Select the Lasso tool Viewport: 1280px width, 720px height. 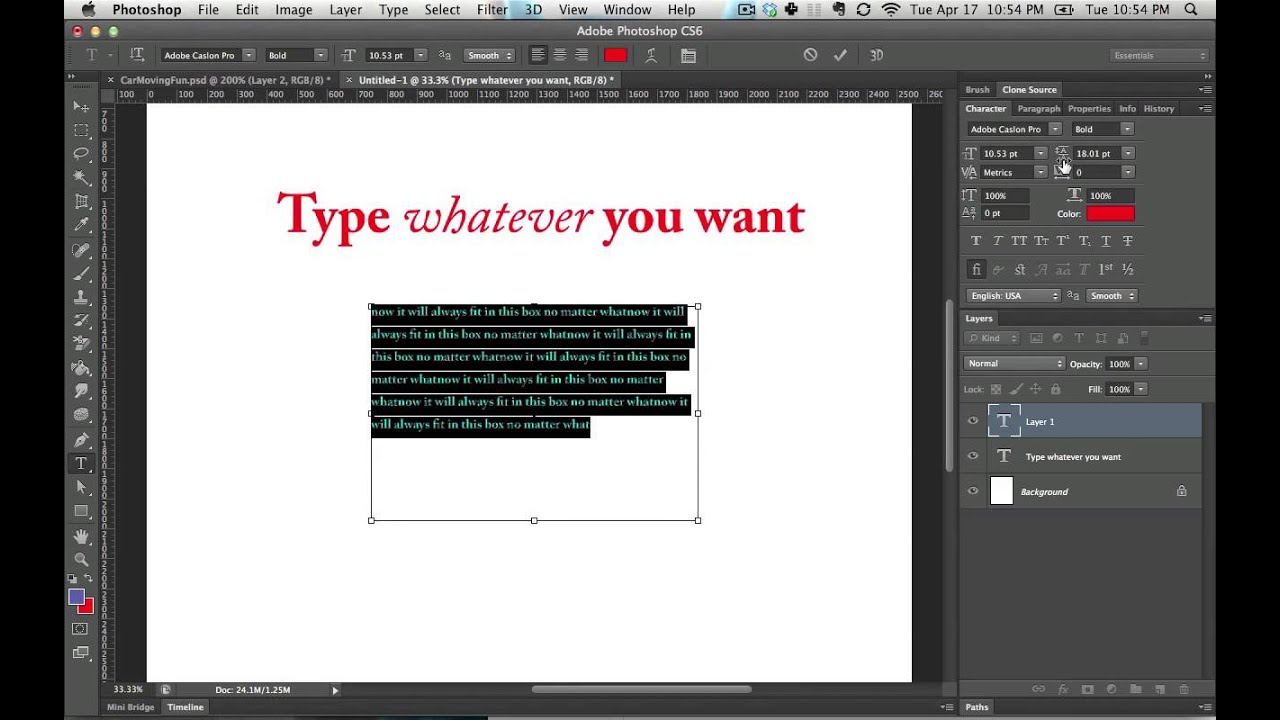pos(81,153)
